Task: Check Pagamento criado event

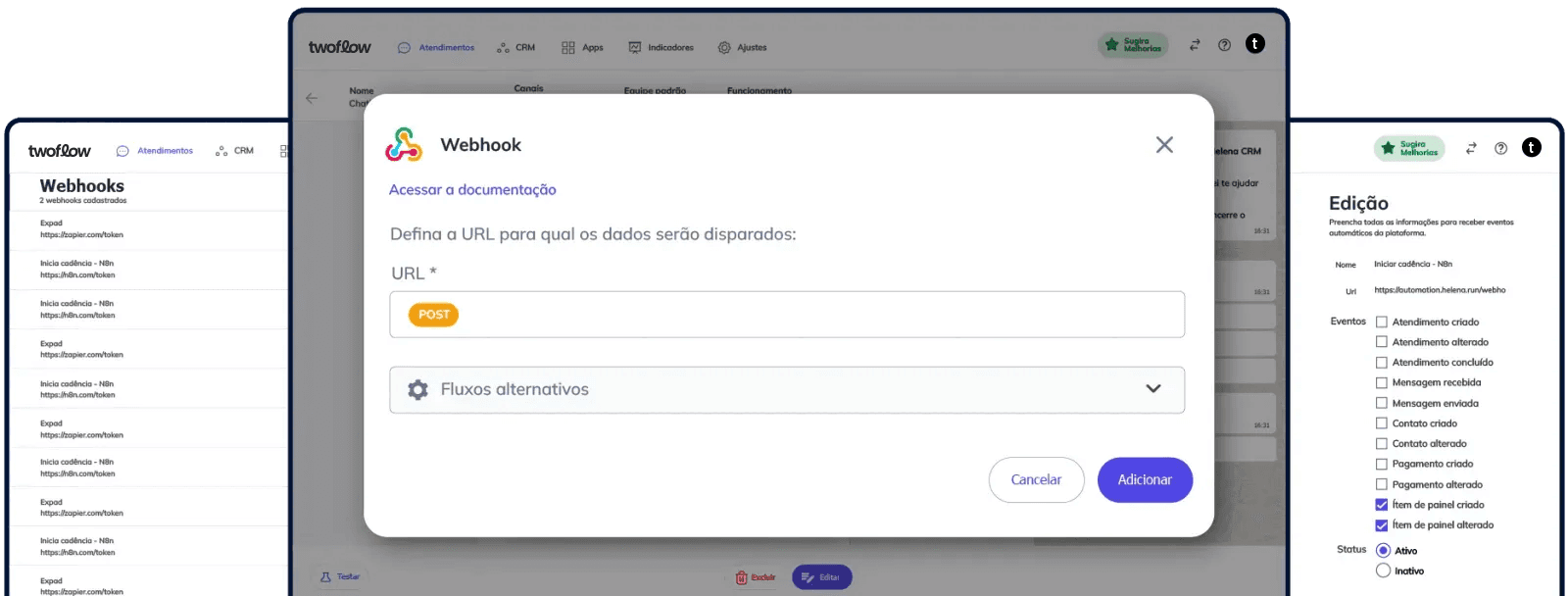Action: (x=1382, y=464)
